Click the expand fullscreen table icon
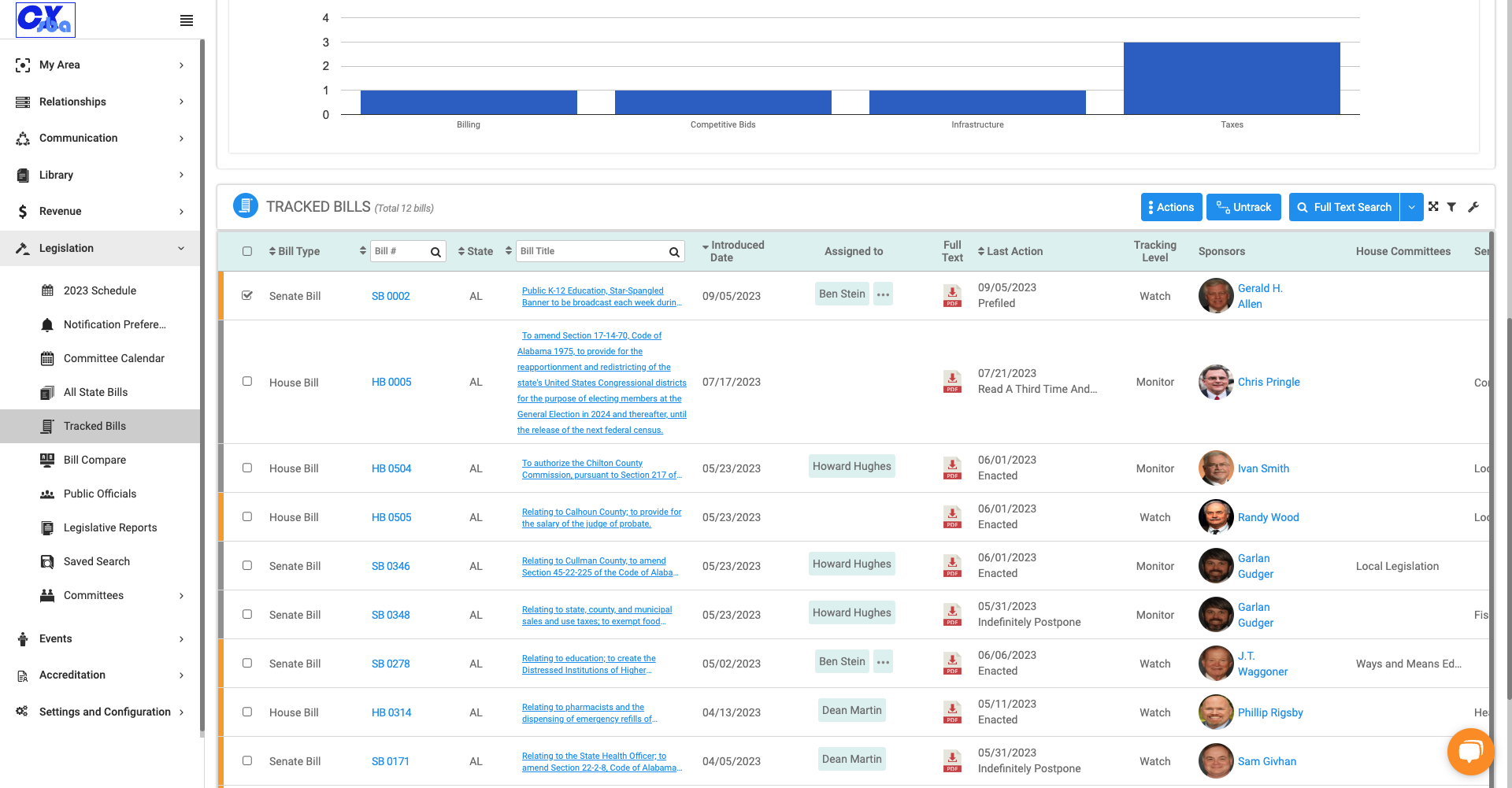 pyautogui.click(x=1433, y=207)
